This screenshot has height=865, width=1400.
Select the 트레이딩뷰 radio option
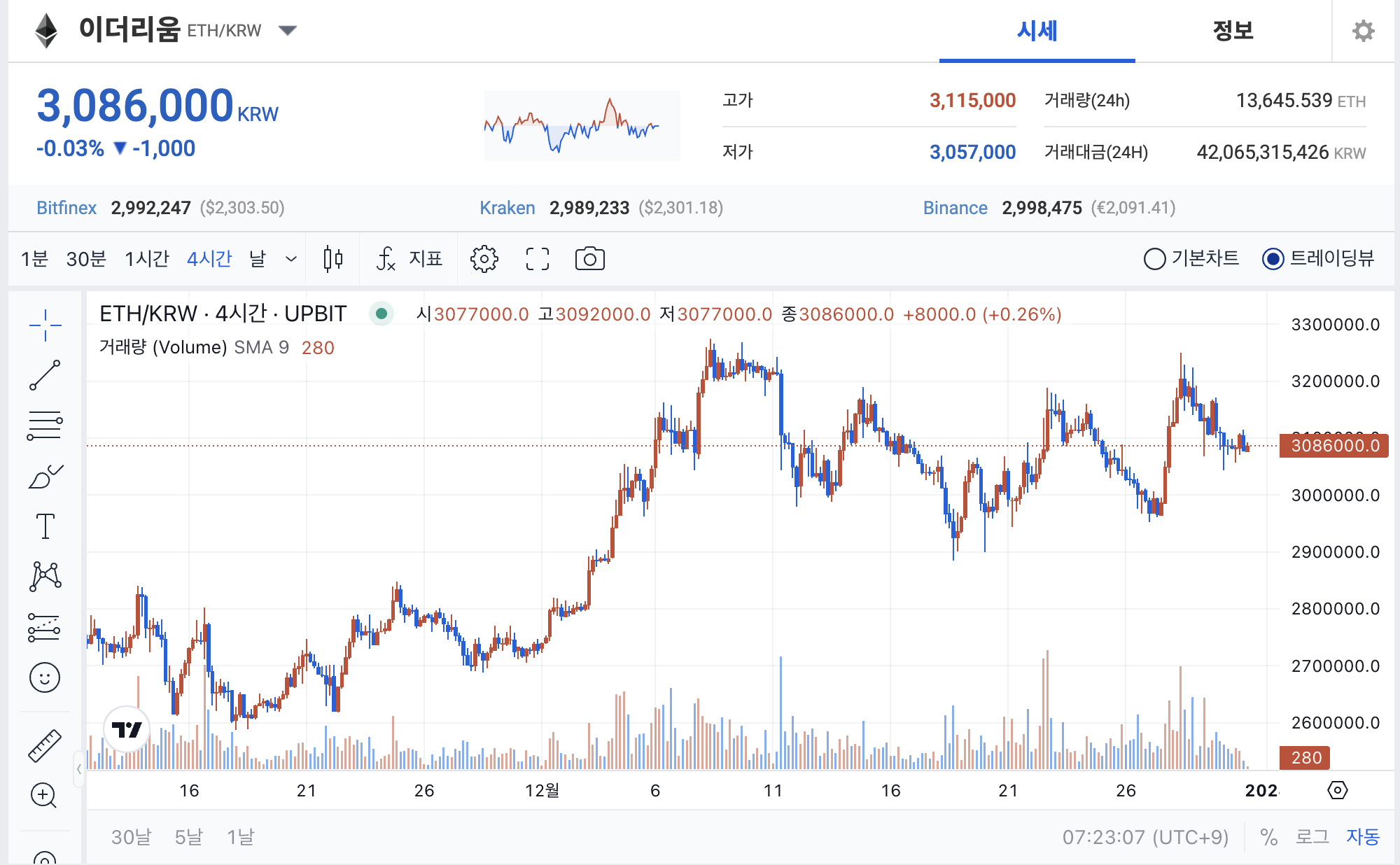pos(1273,259)
